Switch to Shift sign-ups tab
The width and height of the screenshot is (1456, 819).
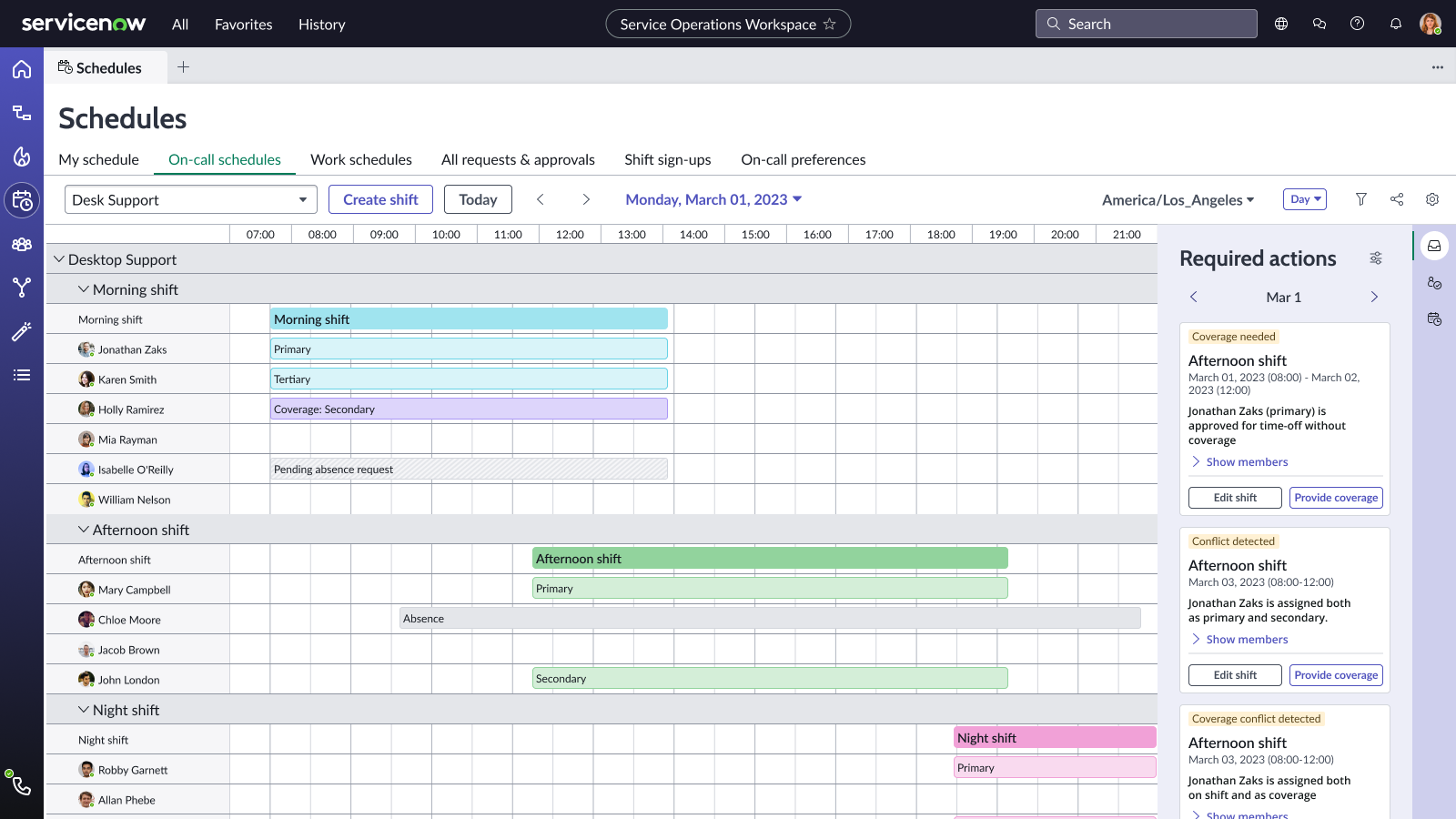pyautogui.click(x=668, y=159)
